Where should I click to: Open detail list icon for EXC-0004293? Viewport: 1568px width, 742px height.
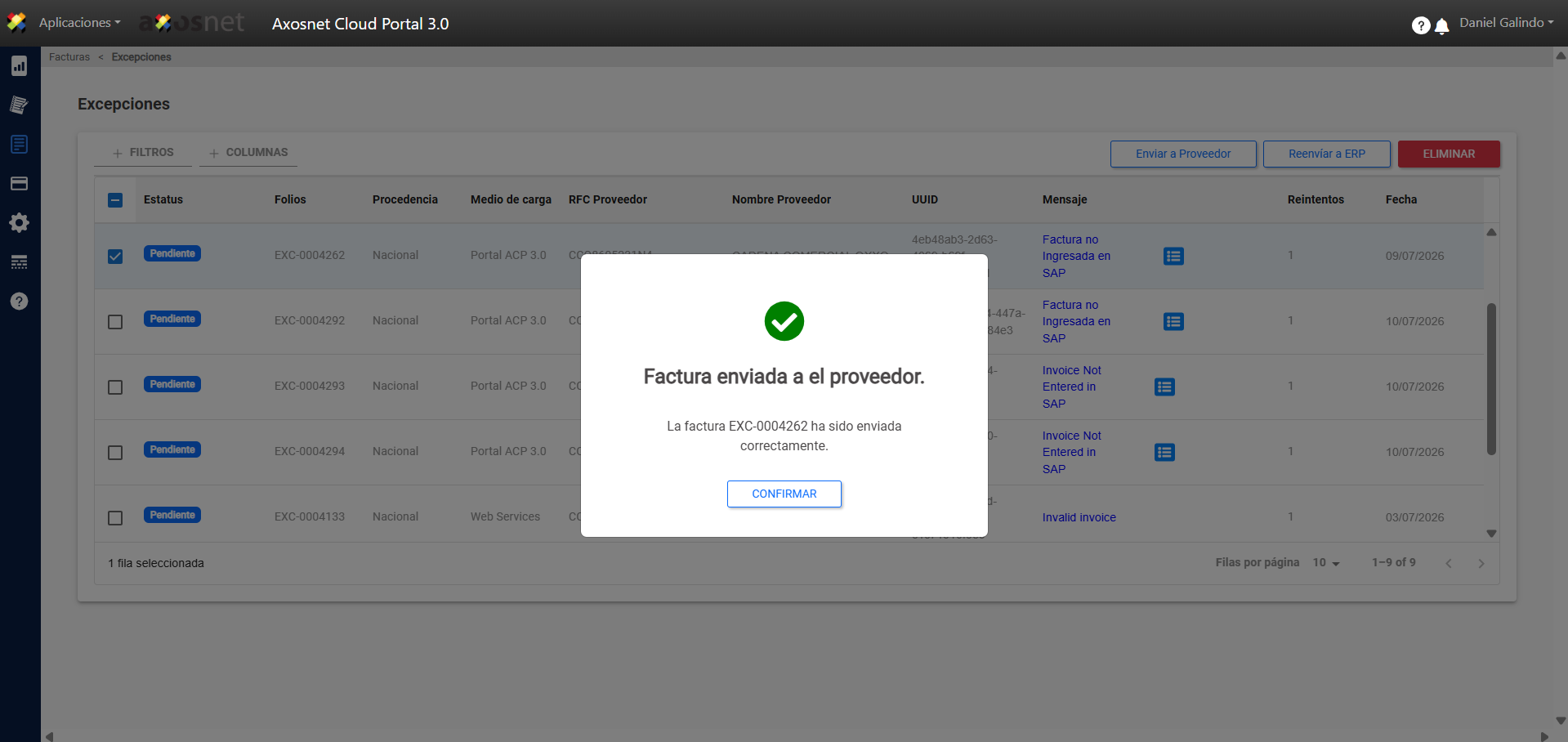point(1165,387)
